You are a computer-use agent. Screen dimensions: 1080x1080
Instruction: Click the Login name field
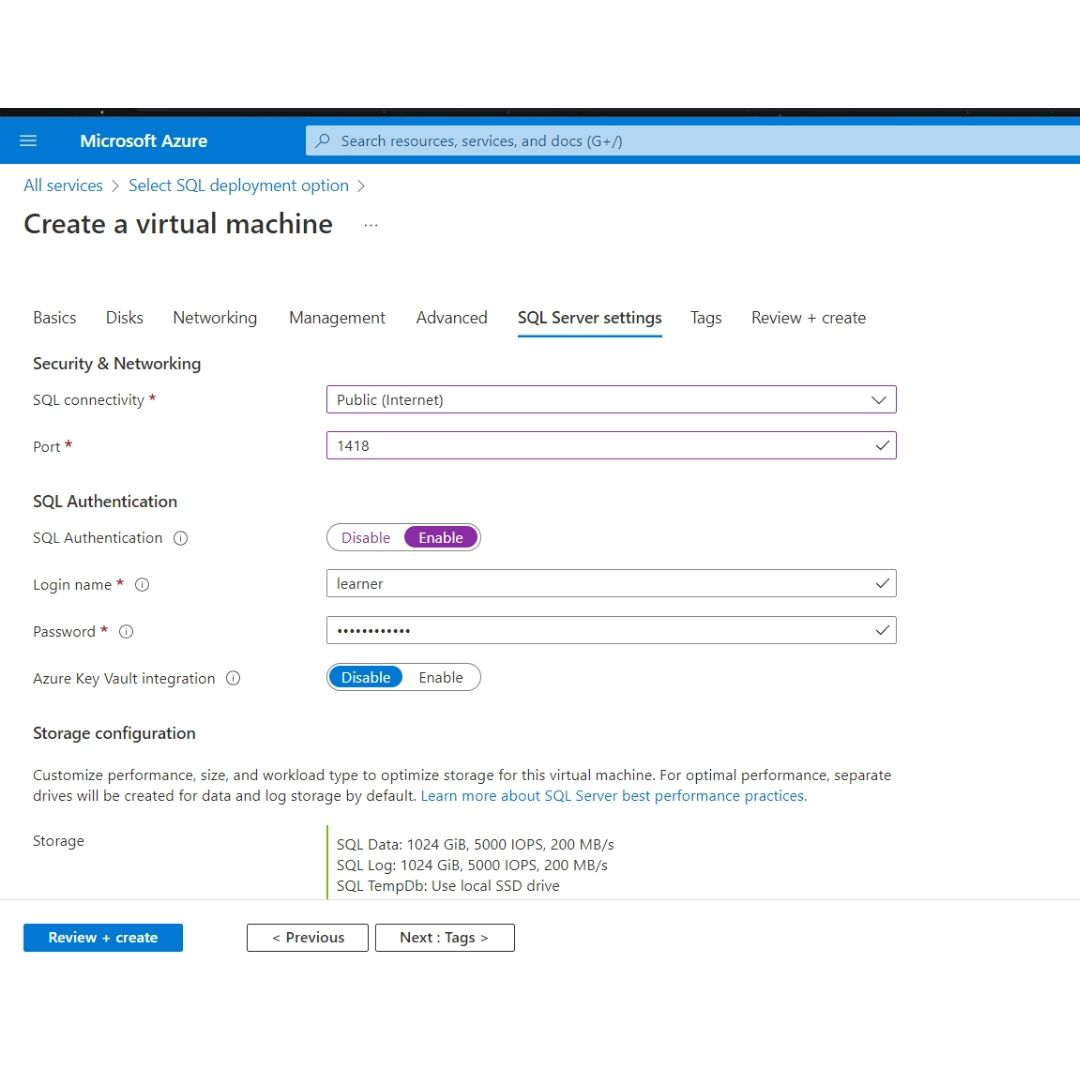click(x=612, y=583)
